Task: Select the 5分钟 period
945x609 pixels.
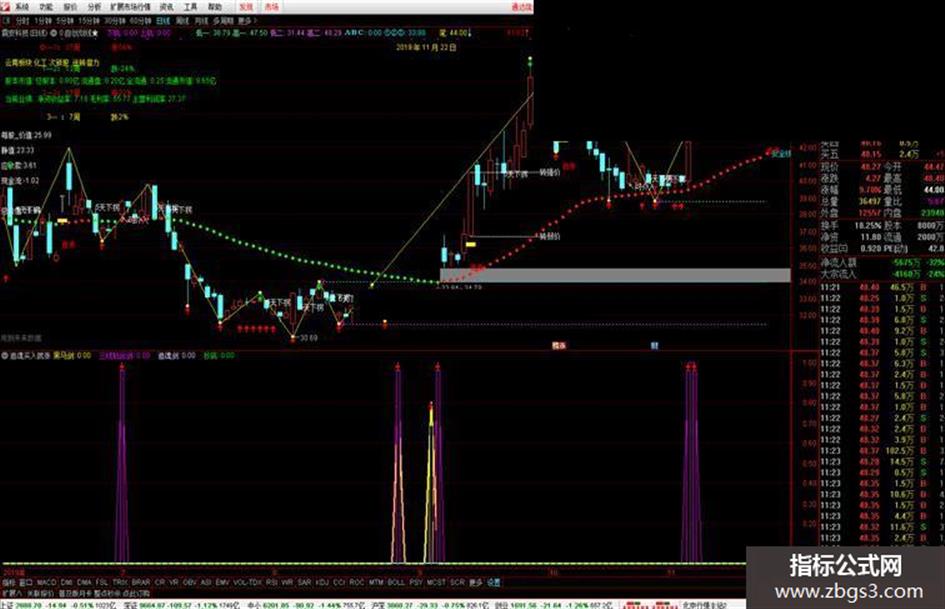Action: [65, 21]
